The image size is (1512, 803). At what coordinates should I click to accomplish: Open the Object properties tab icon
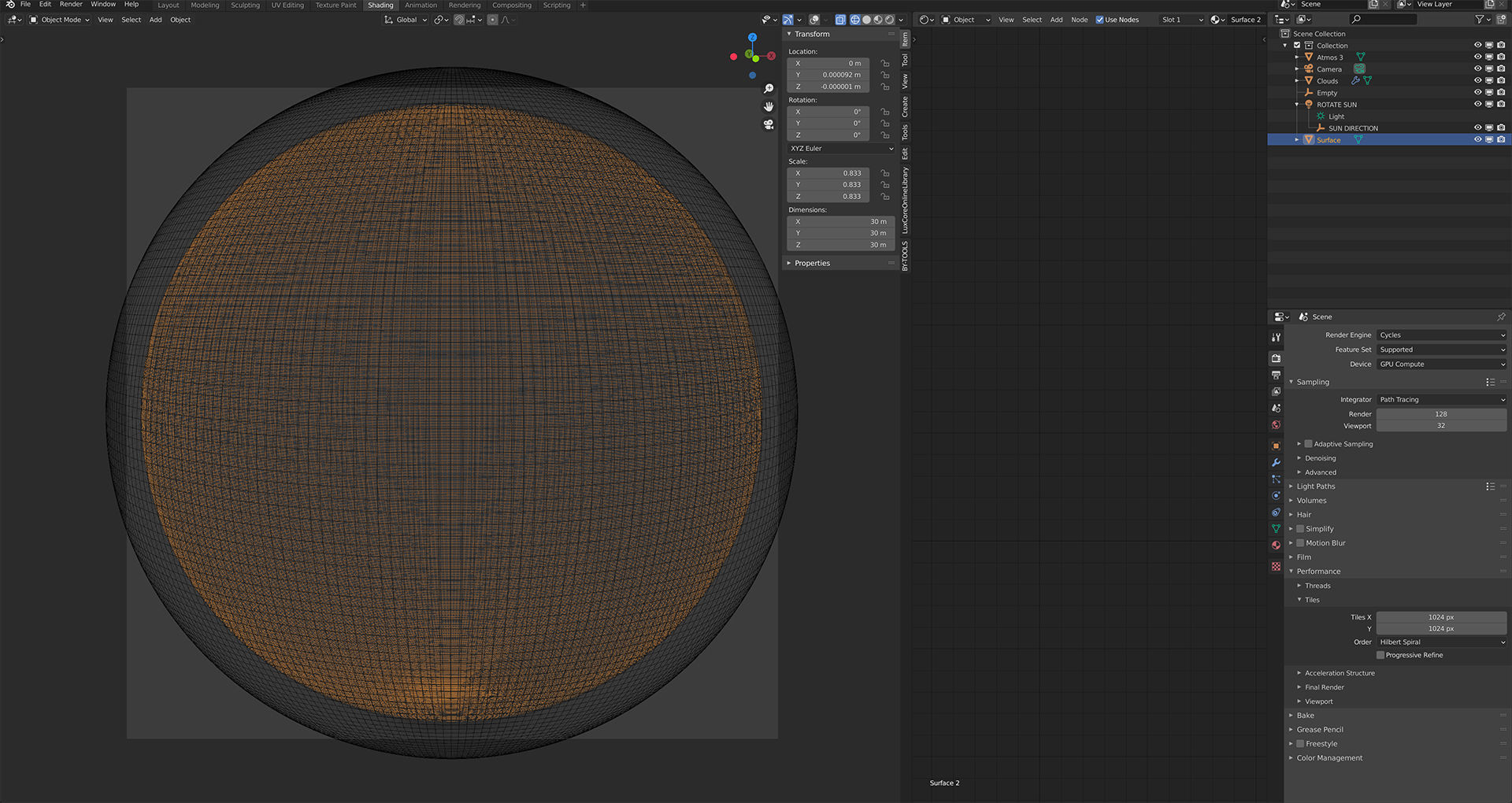[x=1276, y=446]
